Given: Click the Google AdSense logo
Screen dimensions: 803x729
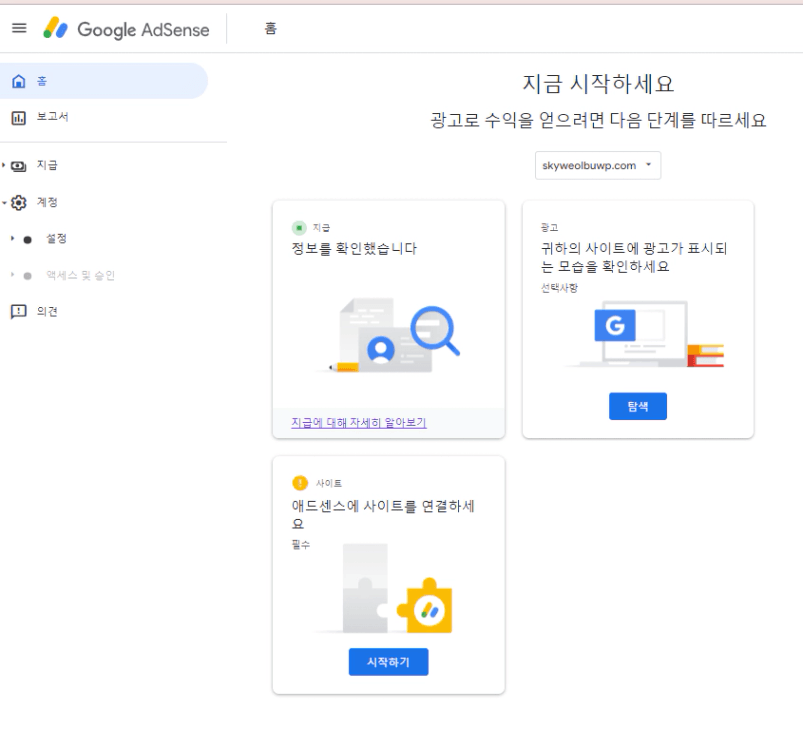Looking at the screenshot, I should (126, 29).
